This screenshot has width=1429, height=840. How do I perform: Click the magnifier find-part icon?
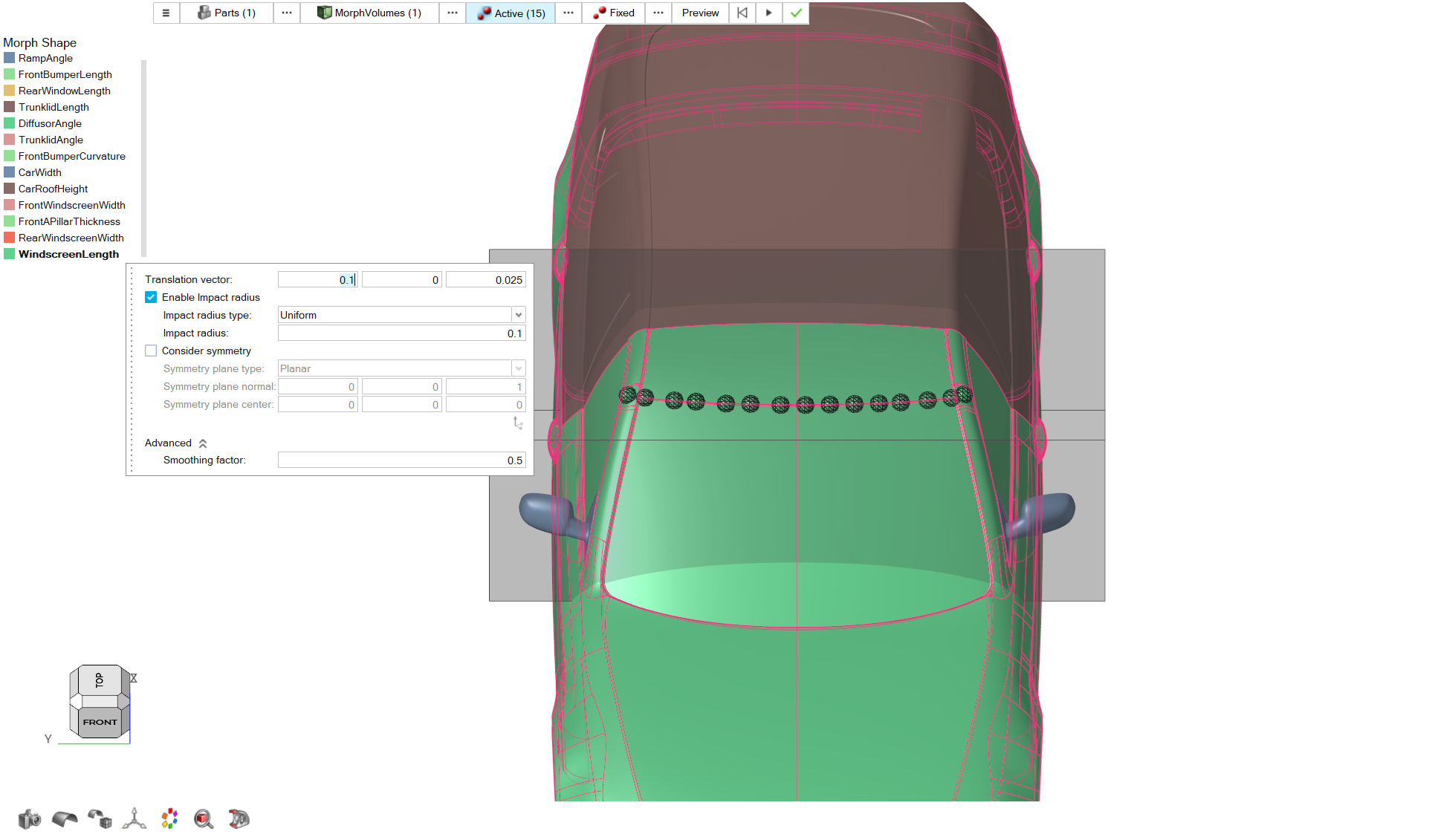coord(204,818)
